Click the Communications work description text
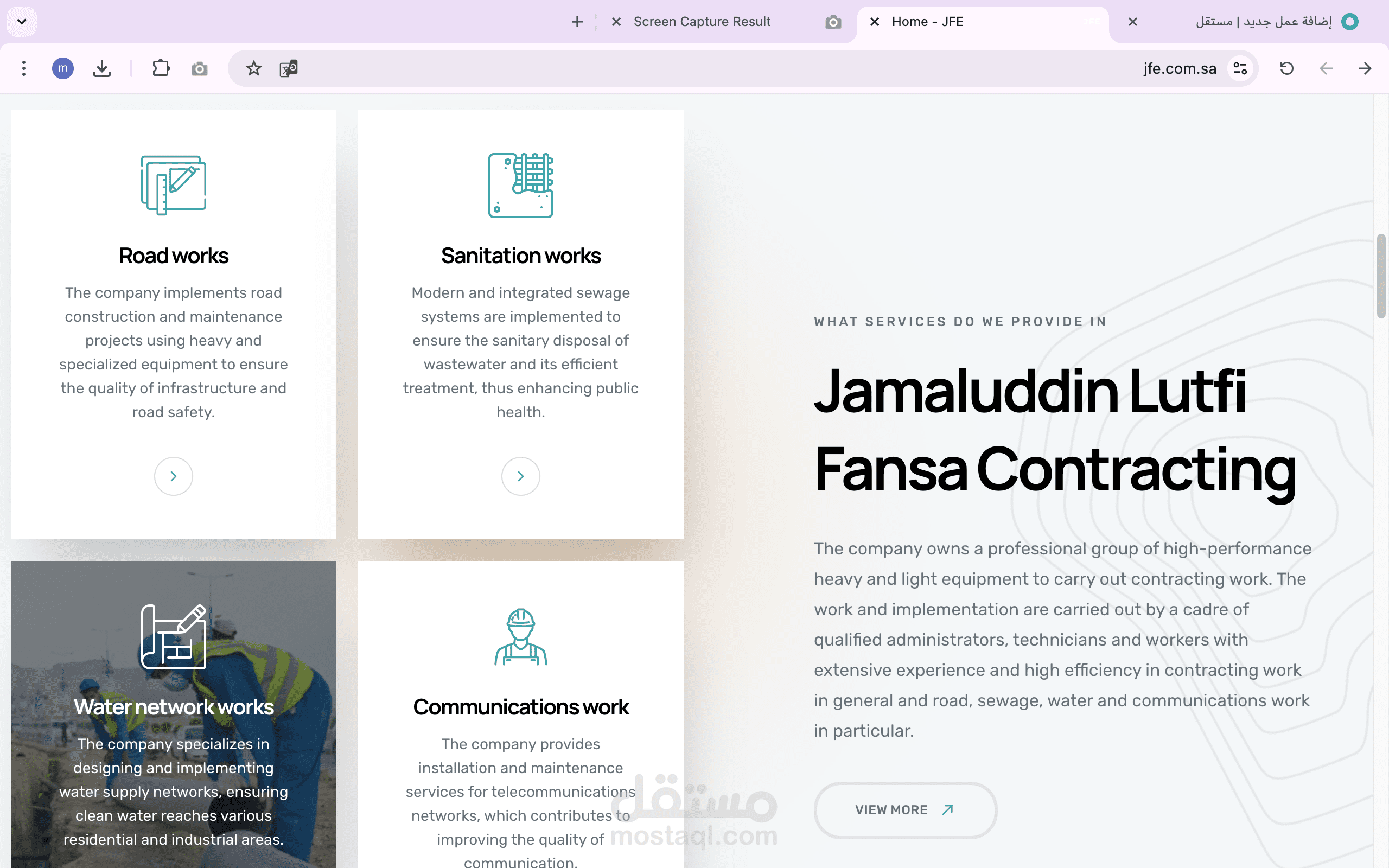 [520, 802]
